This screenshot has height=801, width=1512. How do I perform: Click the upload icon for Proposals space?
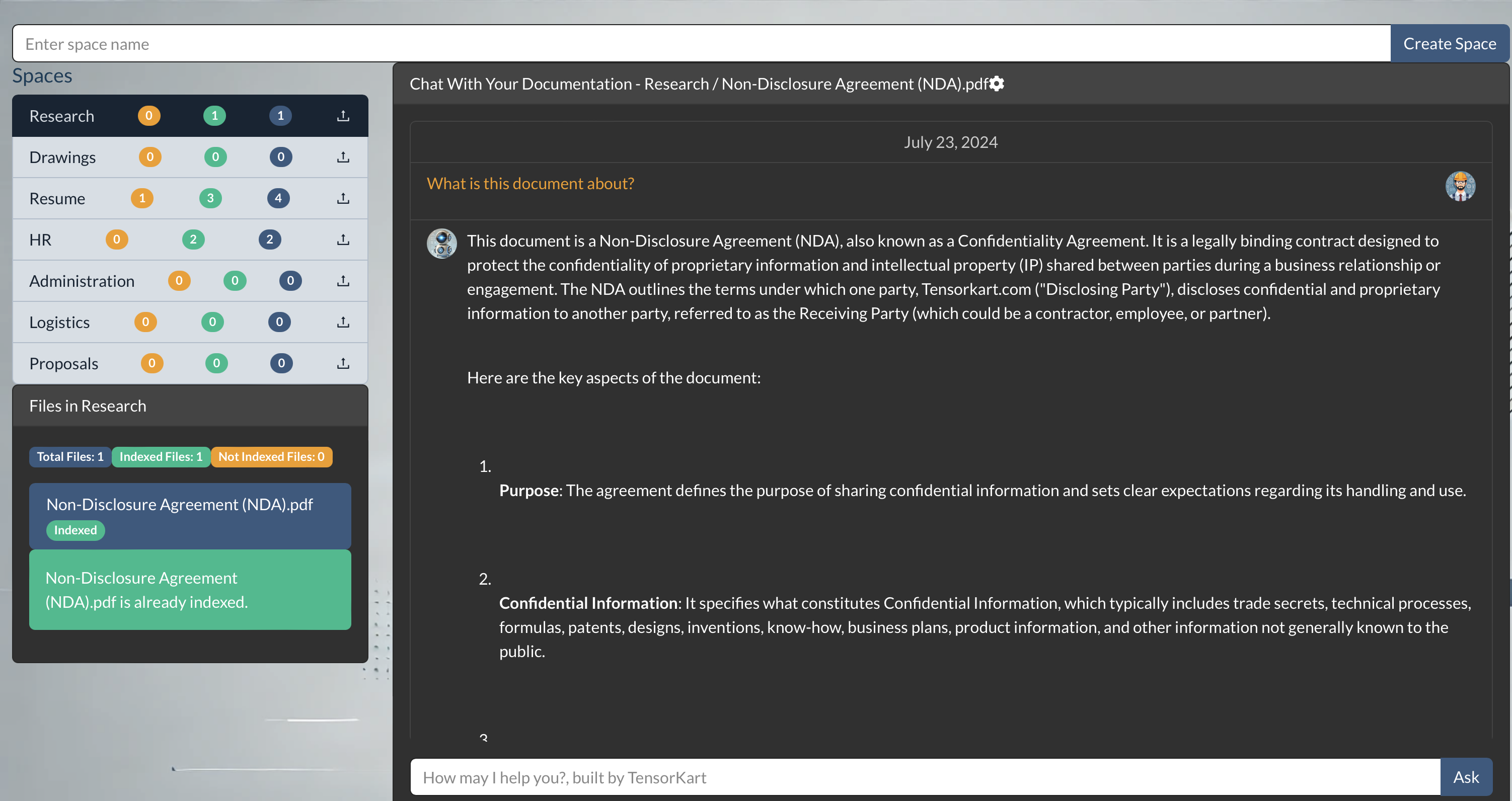pyautogui.click(x=343, y=363)
